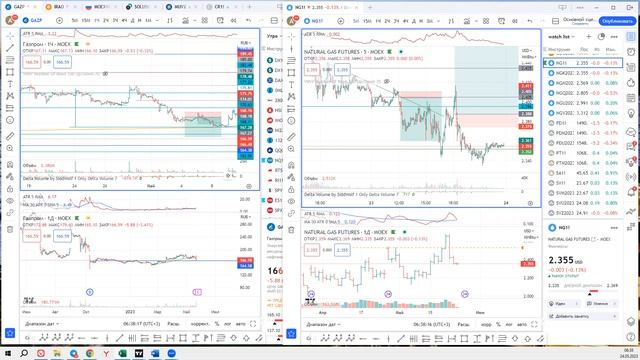Expand timeframe dropdown arrow in NG1! toolbar
Screen dimensions: 640x360
point(438,21)
